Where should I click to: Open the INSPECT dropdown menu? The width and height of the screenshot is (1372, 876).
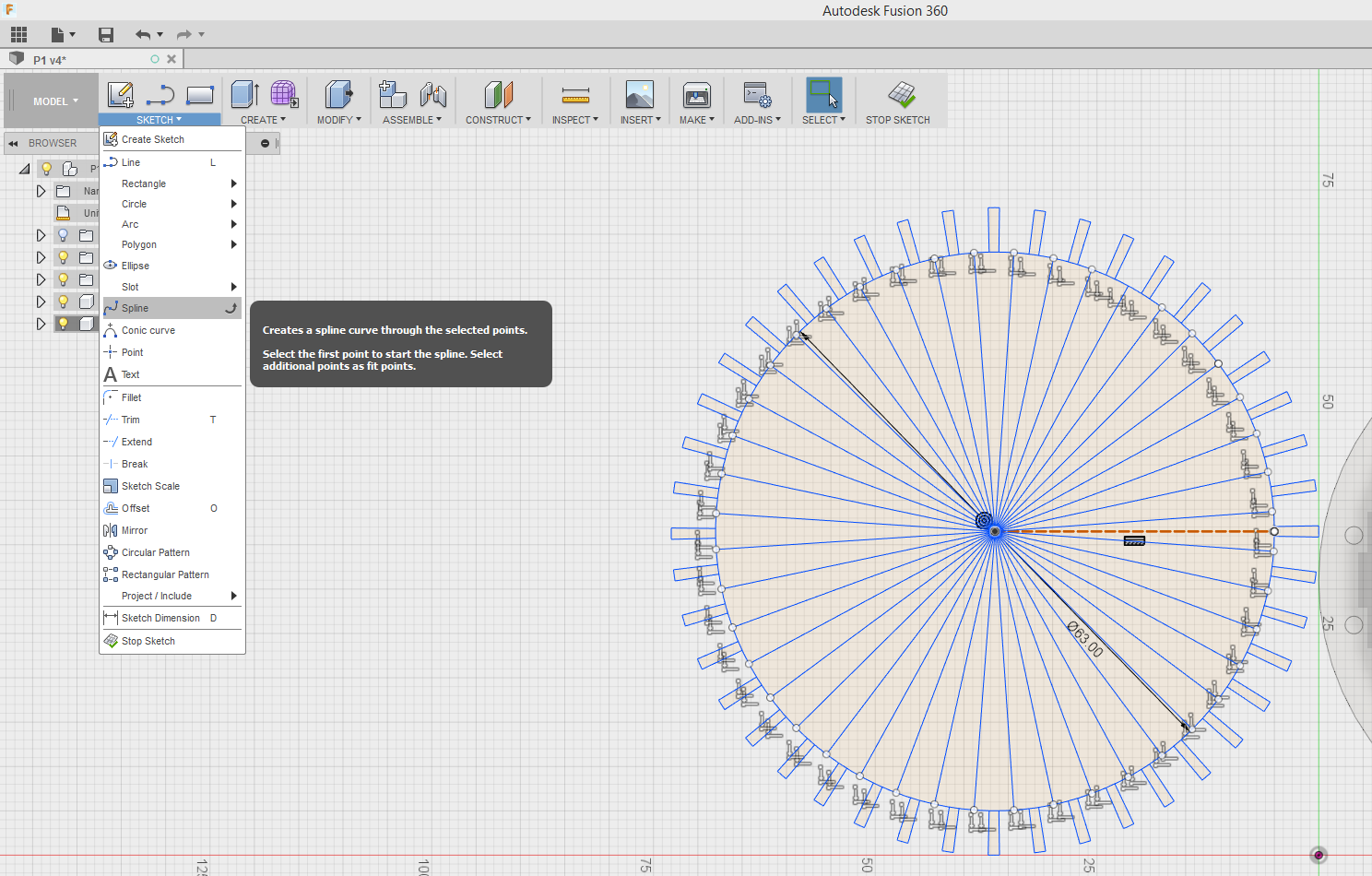click(x=575, y=120)
